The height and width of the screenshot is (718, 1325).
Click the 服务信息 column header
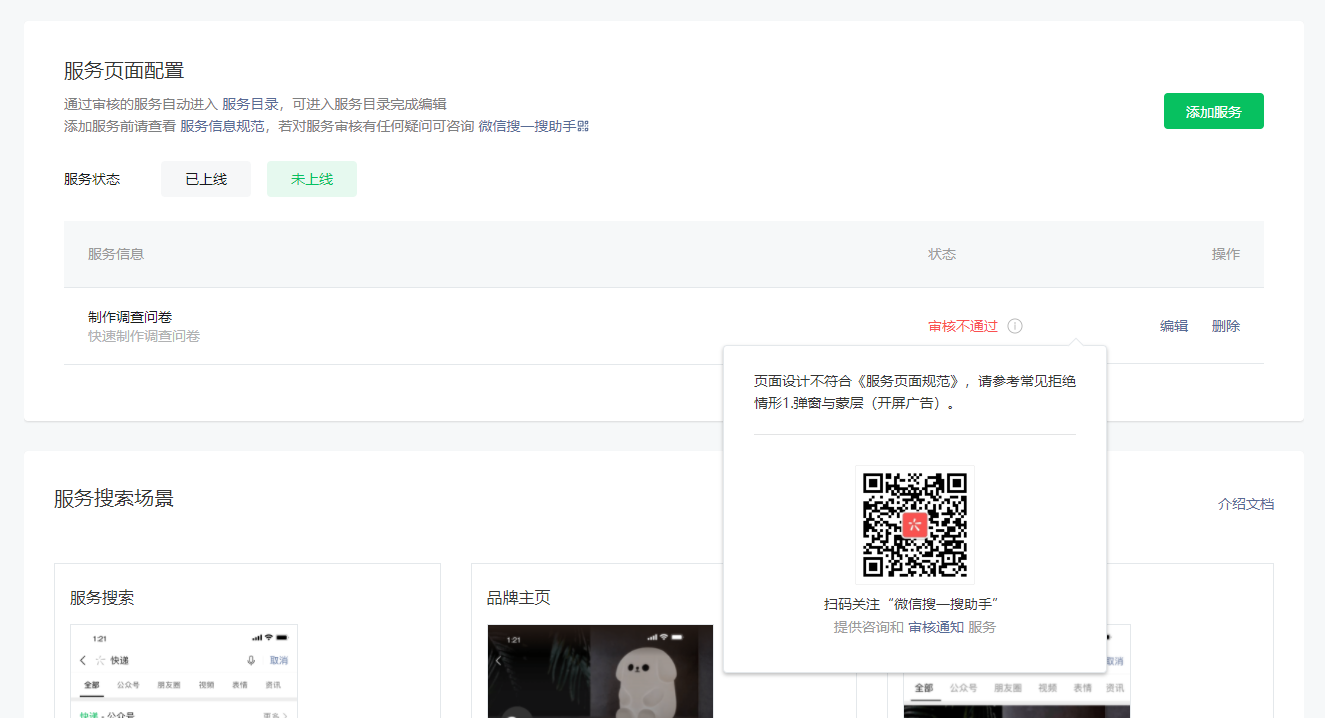(x=116, y=254)
